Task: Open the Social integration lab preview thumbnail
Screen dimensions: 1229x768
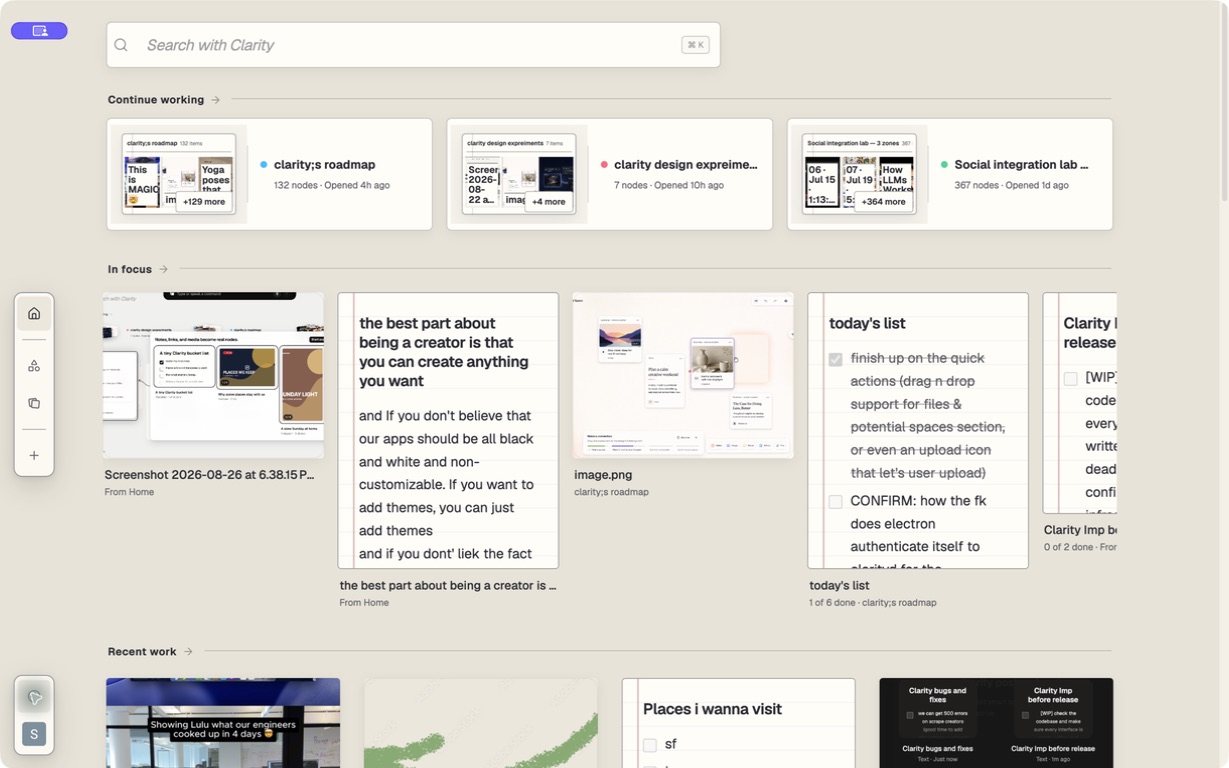Action: click(859, 174)
